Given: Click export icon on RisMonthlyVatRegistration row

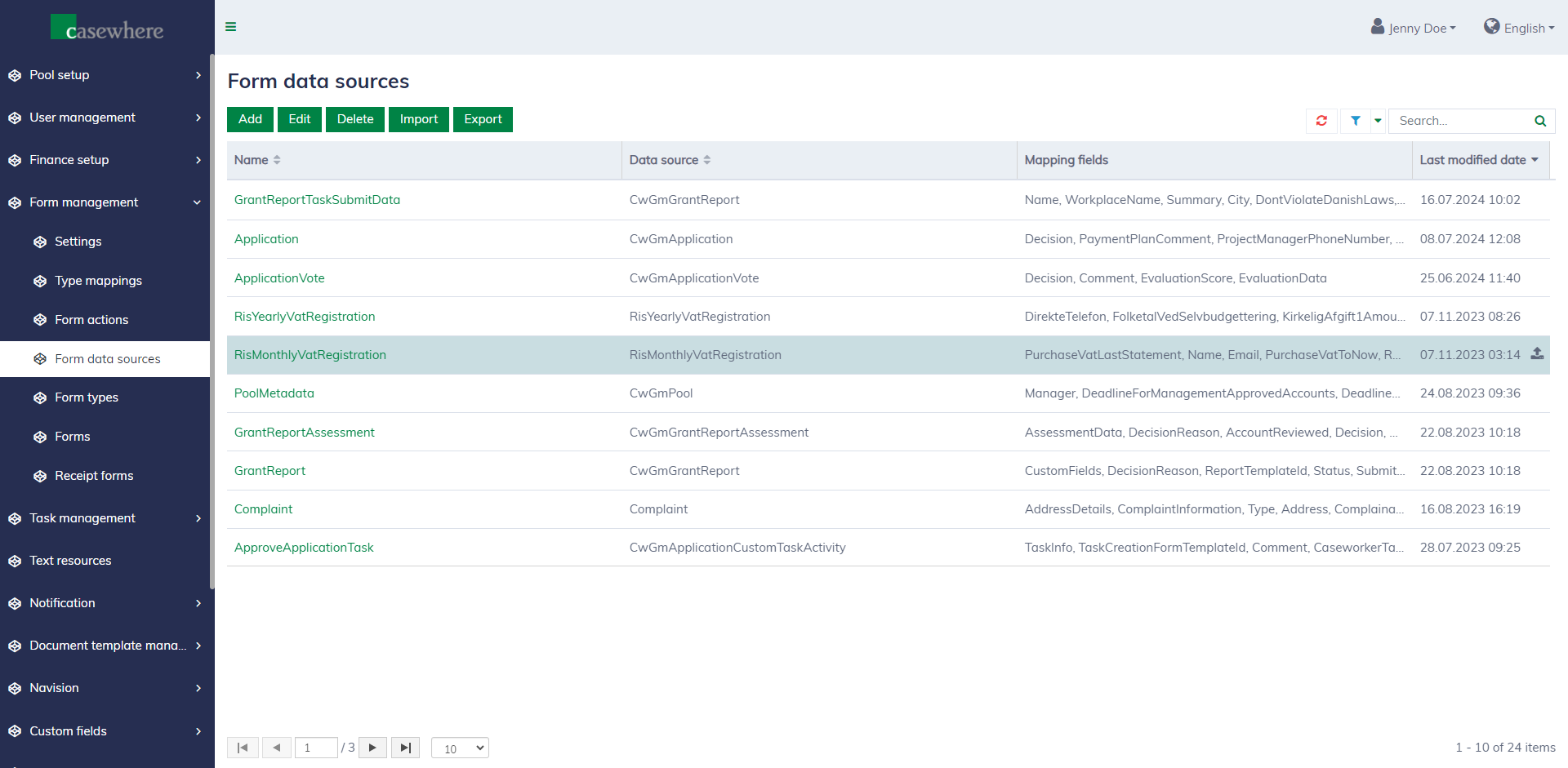Looking at the screenshot, I should click(x=1537, y=354).
